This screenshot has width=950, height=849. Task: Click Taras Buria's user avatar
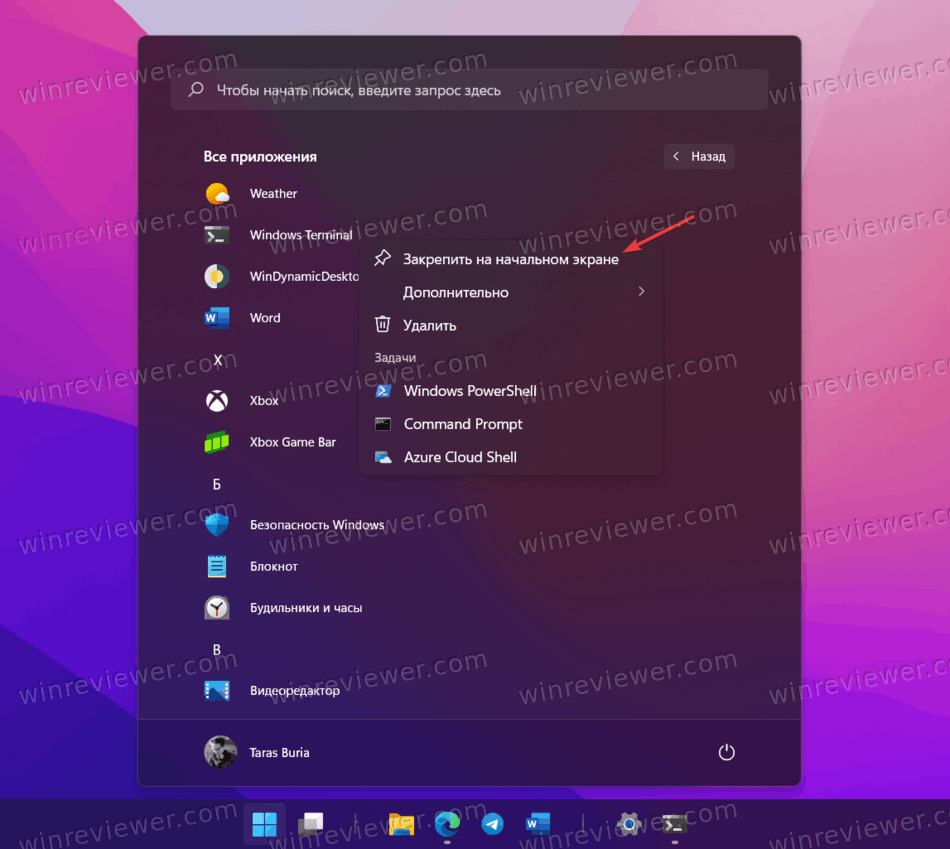click(x=220, y=752)
